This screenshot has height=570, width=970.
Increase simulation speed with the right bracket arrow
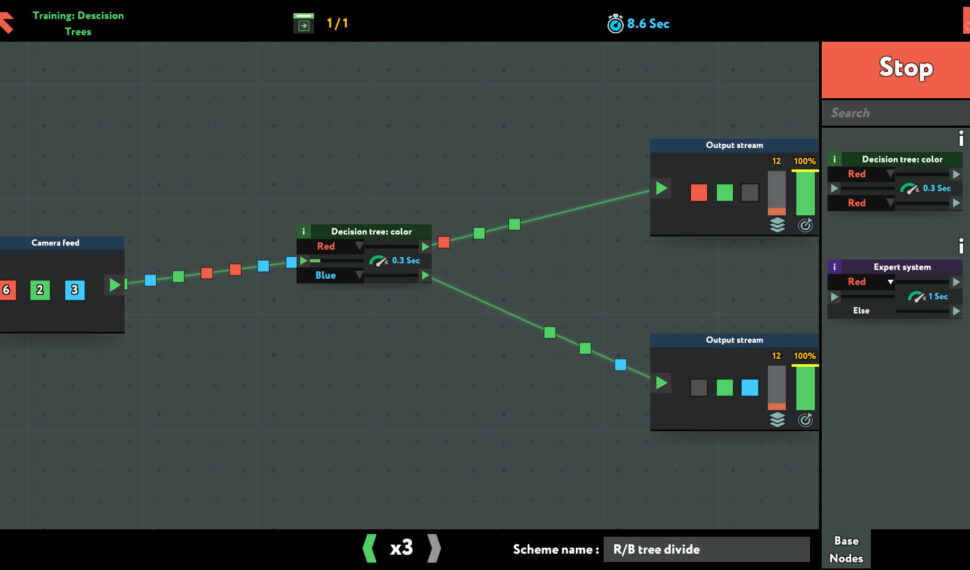(x=434, y=548)
